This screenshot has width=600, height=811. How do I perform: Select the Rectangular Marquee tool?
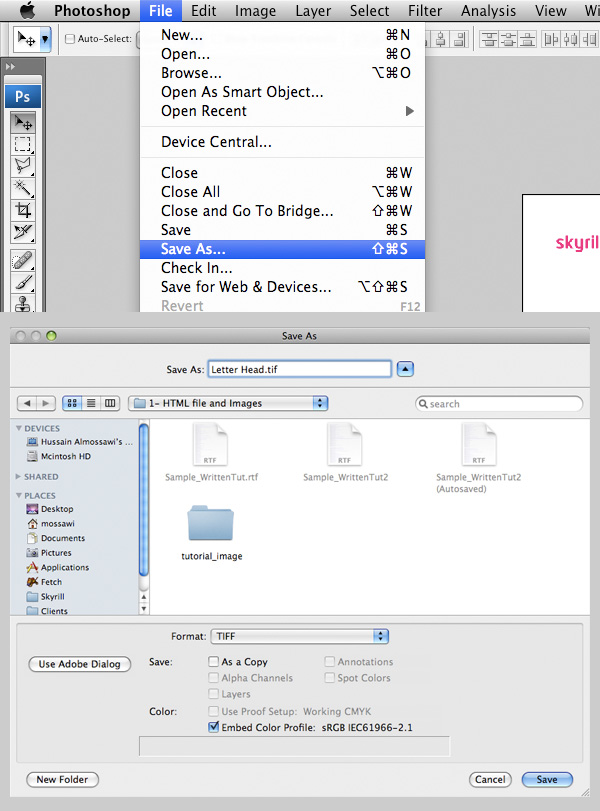[23, 145]
